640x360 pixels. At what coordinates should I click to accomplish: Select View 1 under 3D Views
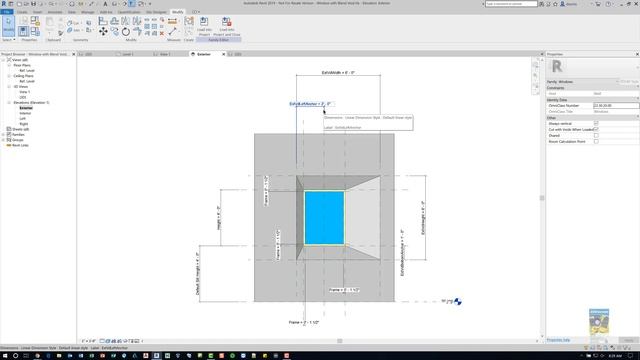click(x=24, y=92)
